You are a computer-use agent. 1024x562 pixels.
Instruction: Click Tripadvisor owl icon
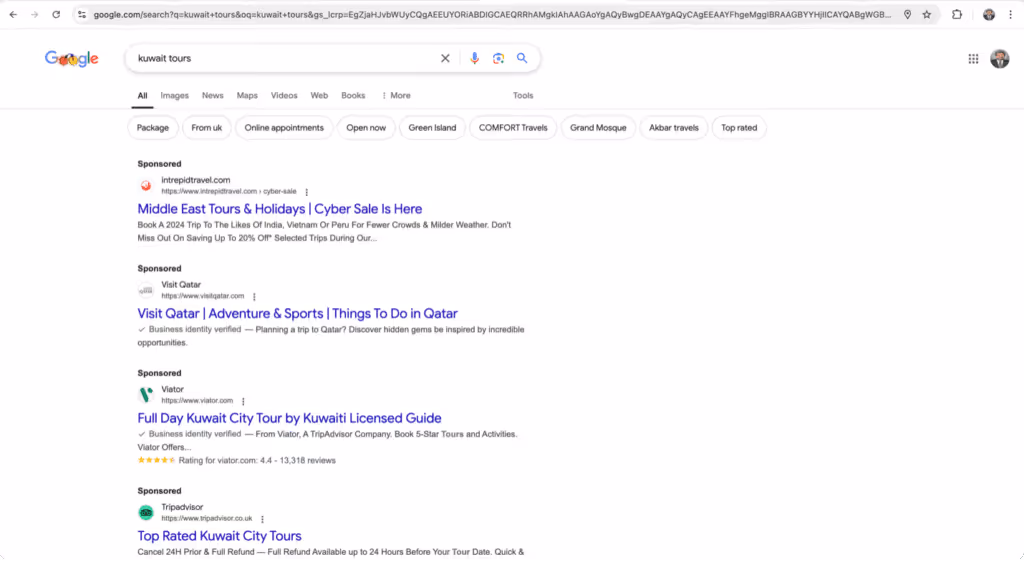(x=146, y=512)
